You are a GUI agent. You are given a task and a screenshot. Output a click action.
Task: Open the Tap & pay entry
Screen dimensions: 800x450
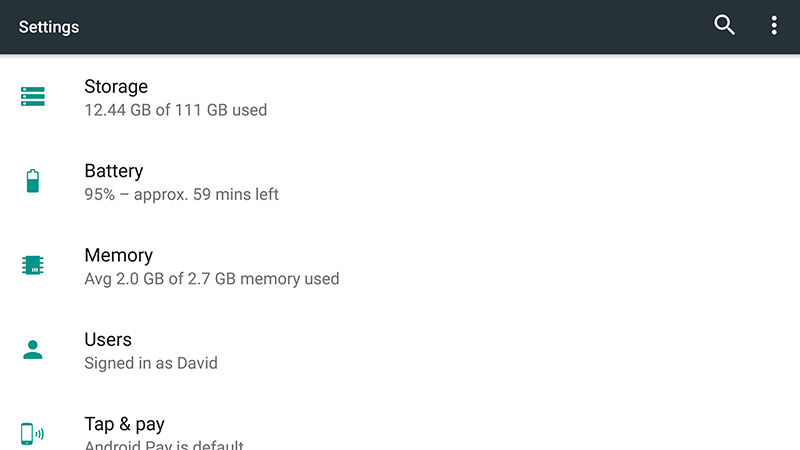point(124,424)
